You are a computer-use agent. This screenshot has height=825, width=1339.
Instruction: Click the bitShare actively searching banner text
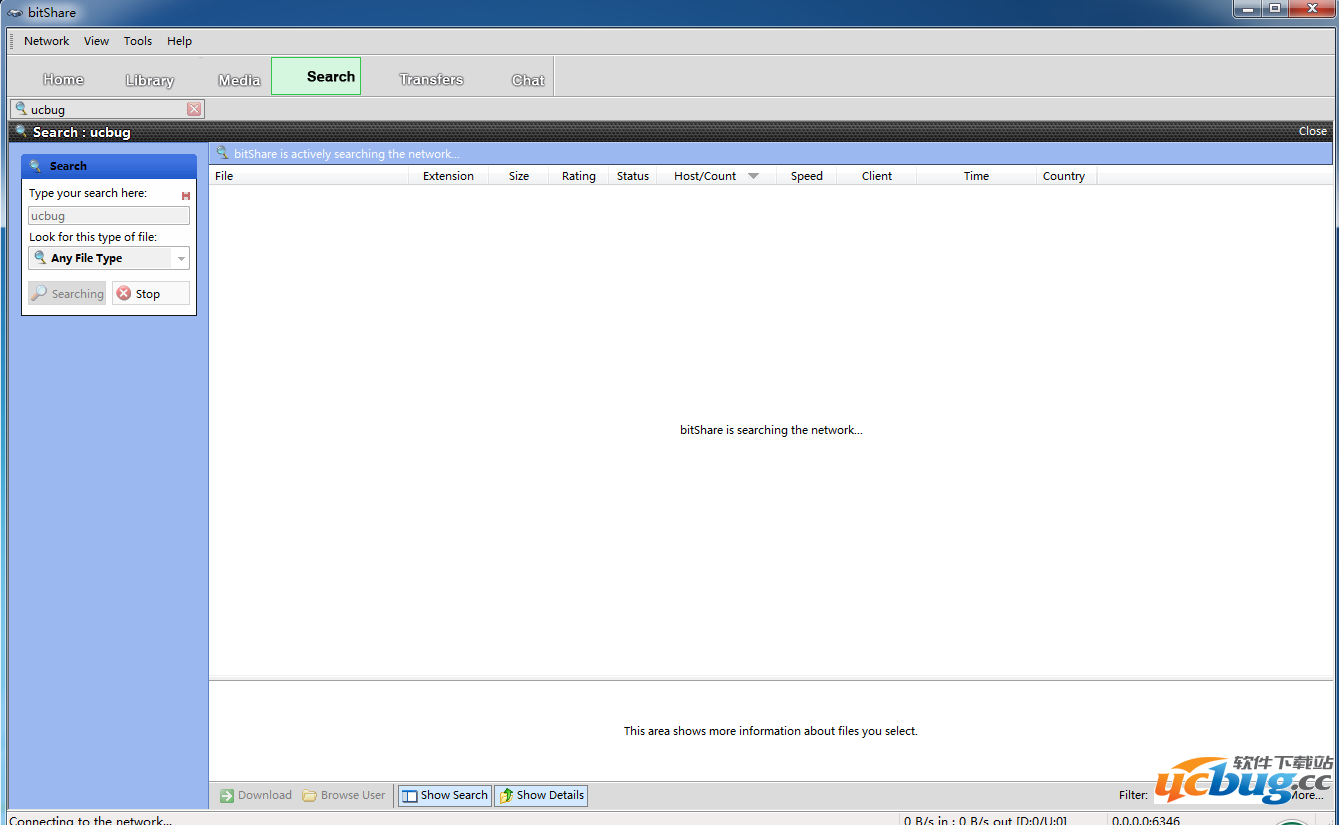point(347,154)
